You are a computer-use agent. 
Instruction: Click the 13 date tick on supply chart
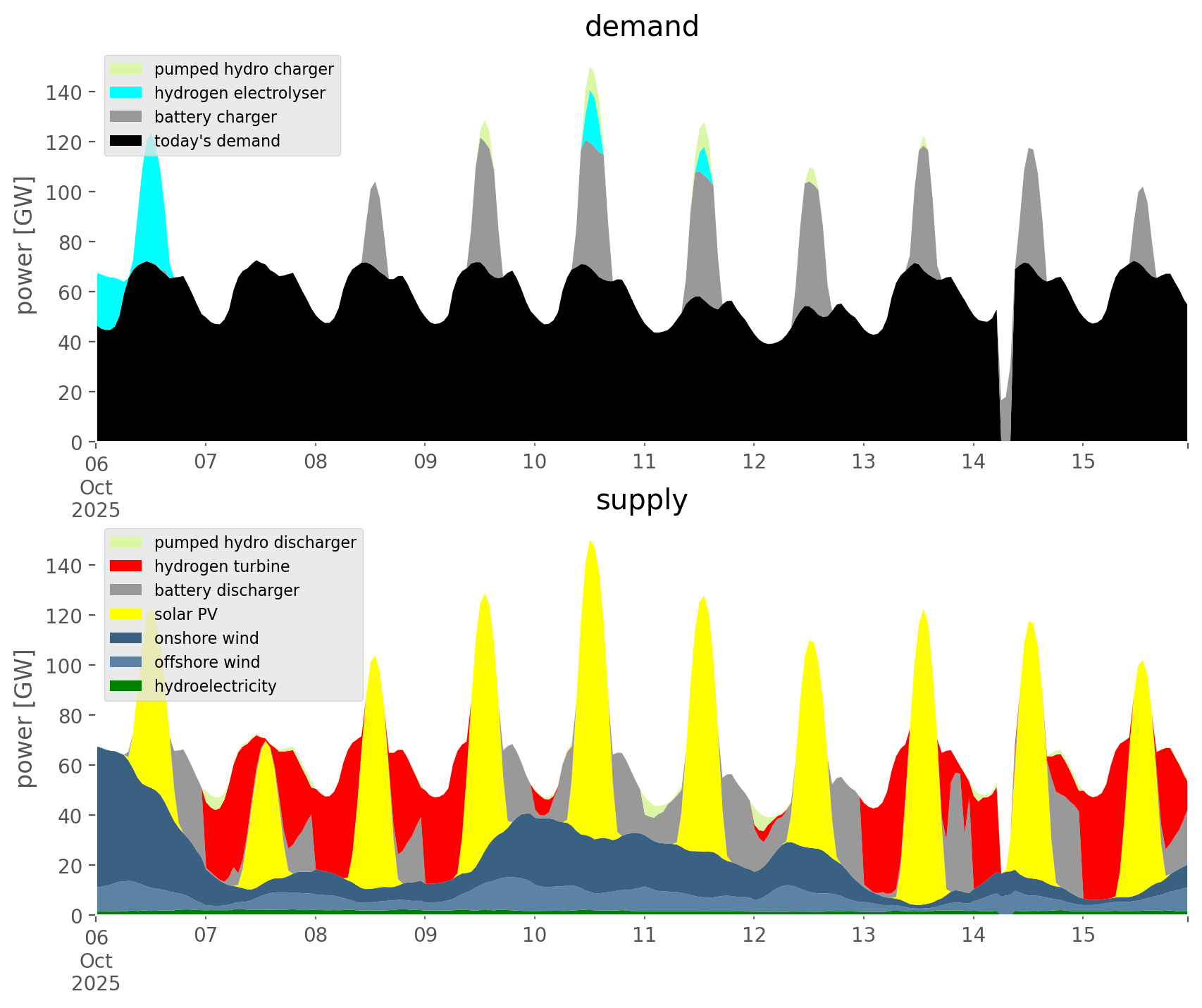click(x=863, y=935)
